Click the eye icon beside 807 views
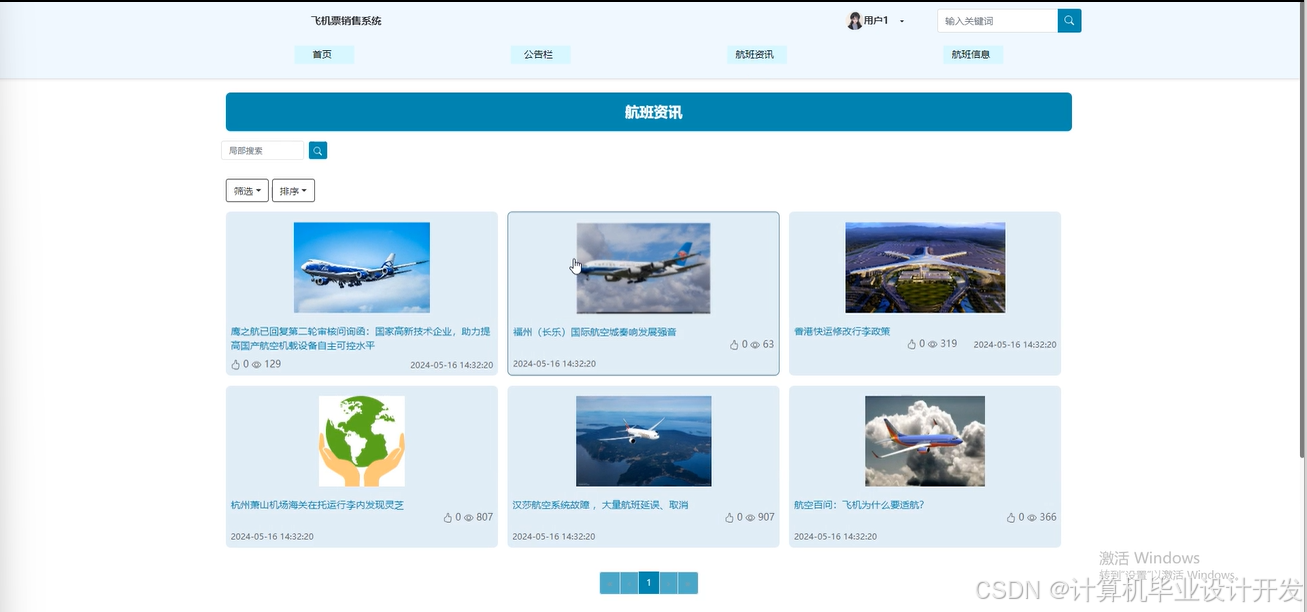Viewport: 1307px width, 612px height. click(x=468, y=518)
